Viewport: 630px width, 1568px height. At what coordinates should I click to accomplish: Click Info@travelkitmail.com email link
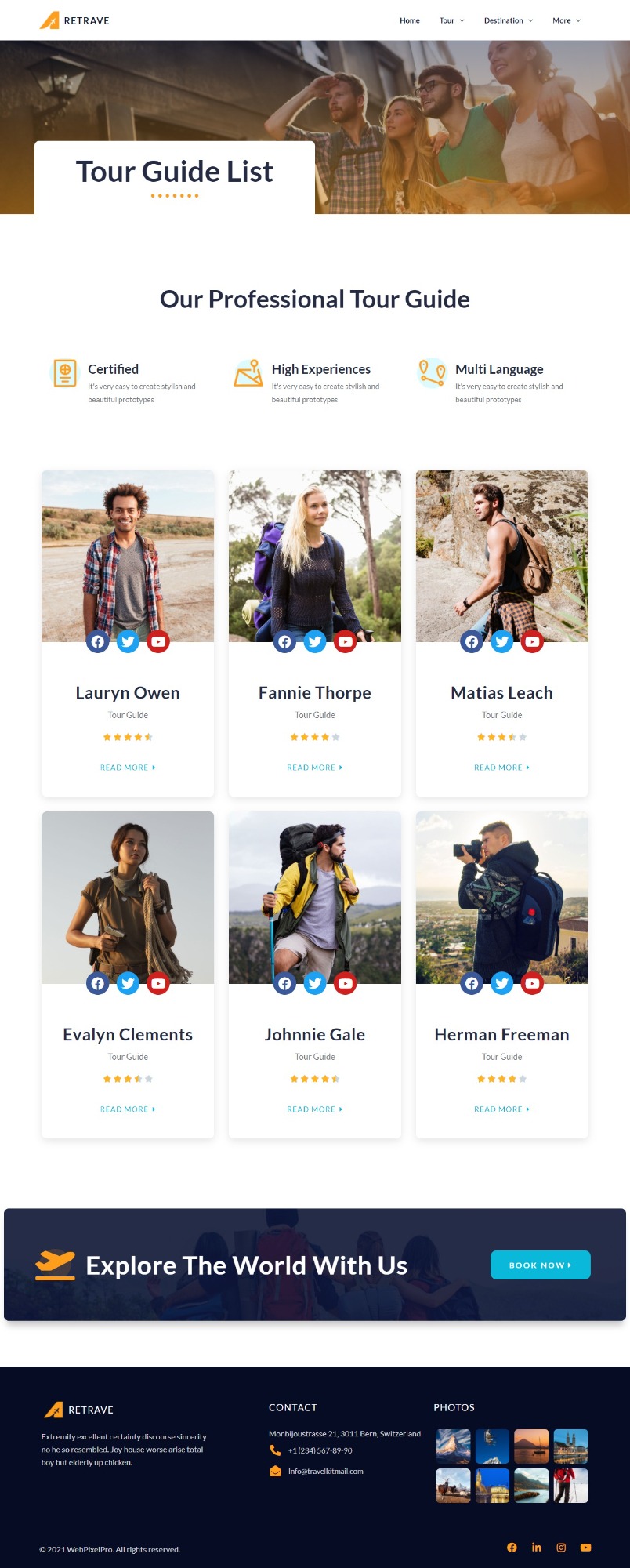click(x=325, y=1471)
